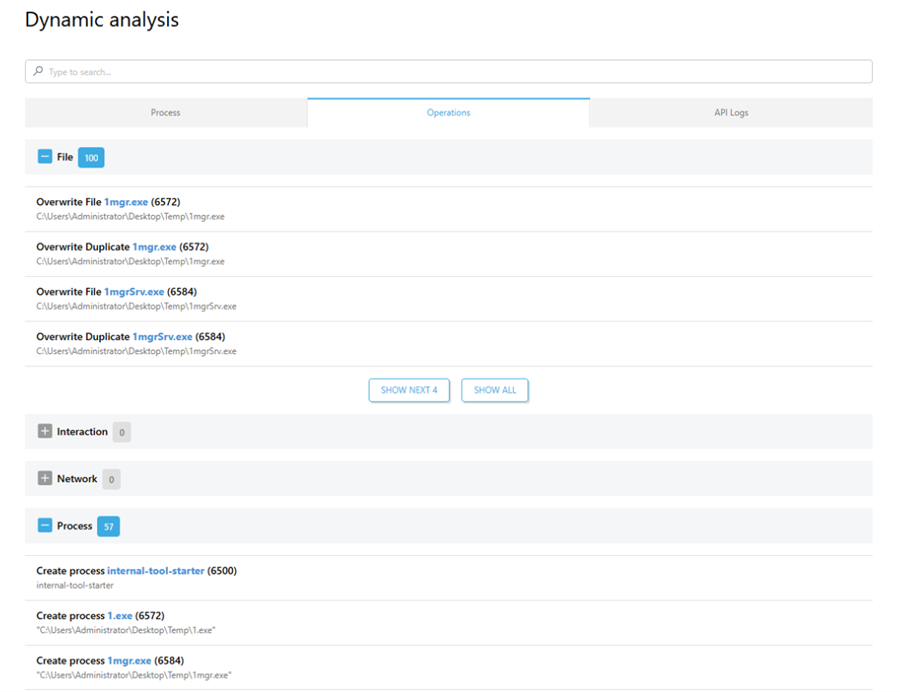The height and width of the screenshot is (692, 900).
Task: Click the Process count badge 57
Action: click(108, 527)
